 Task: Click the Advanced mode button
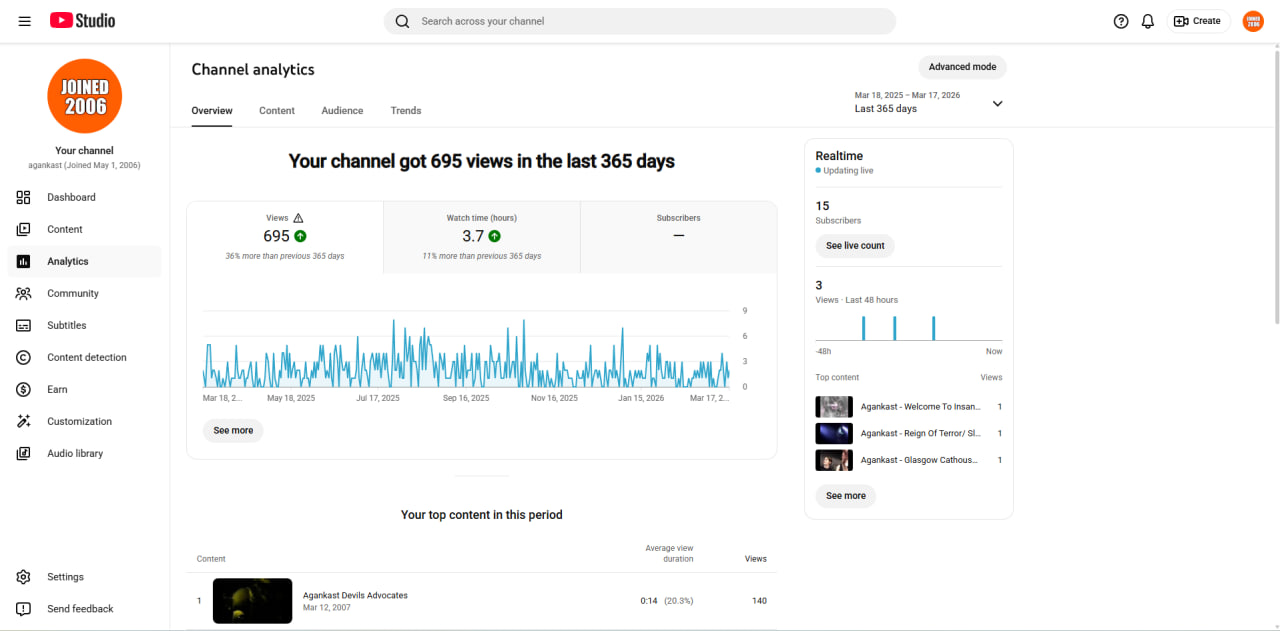pyautogui.click(x=962, y=67)
